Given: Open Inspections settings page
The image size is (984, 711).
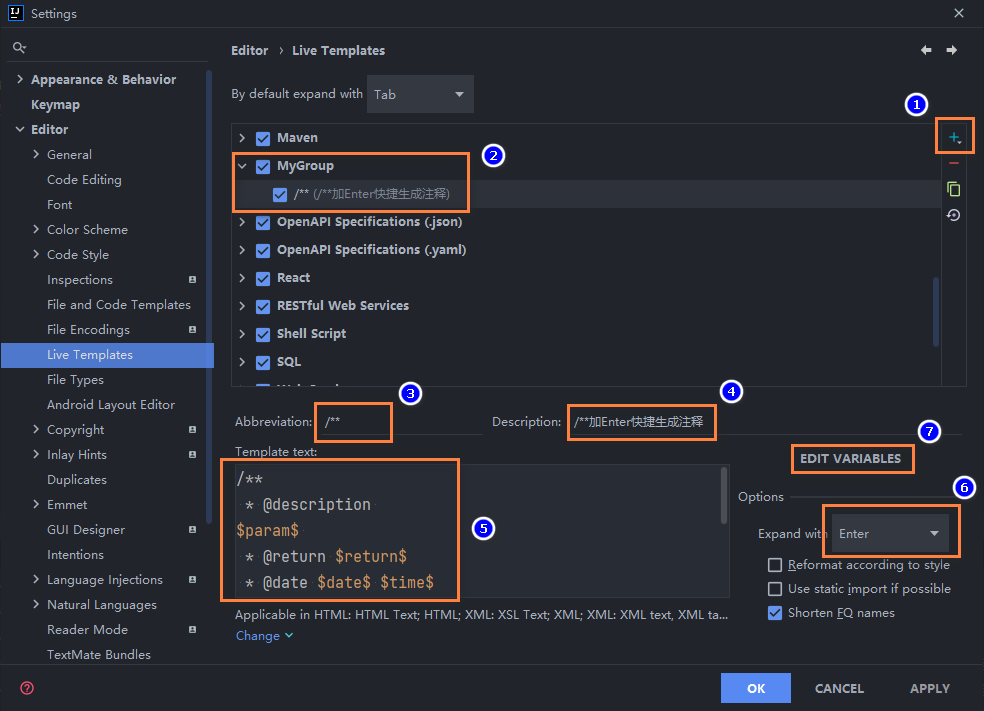Looking at the screenshot, I should click(x=80, y=280).
